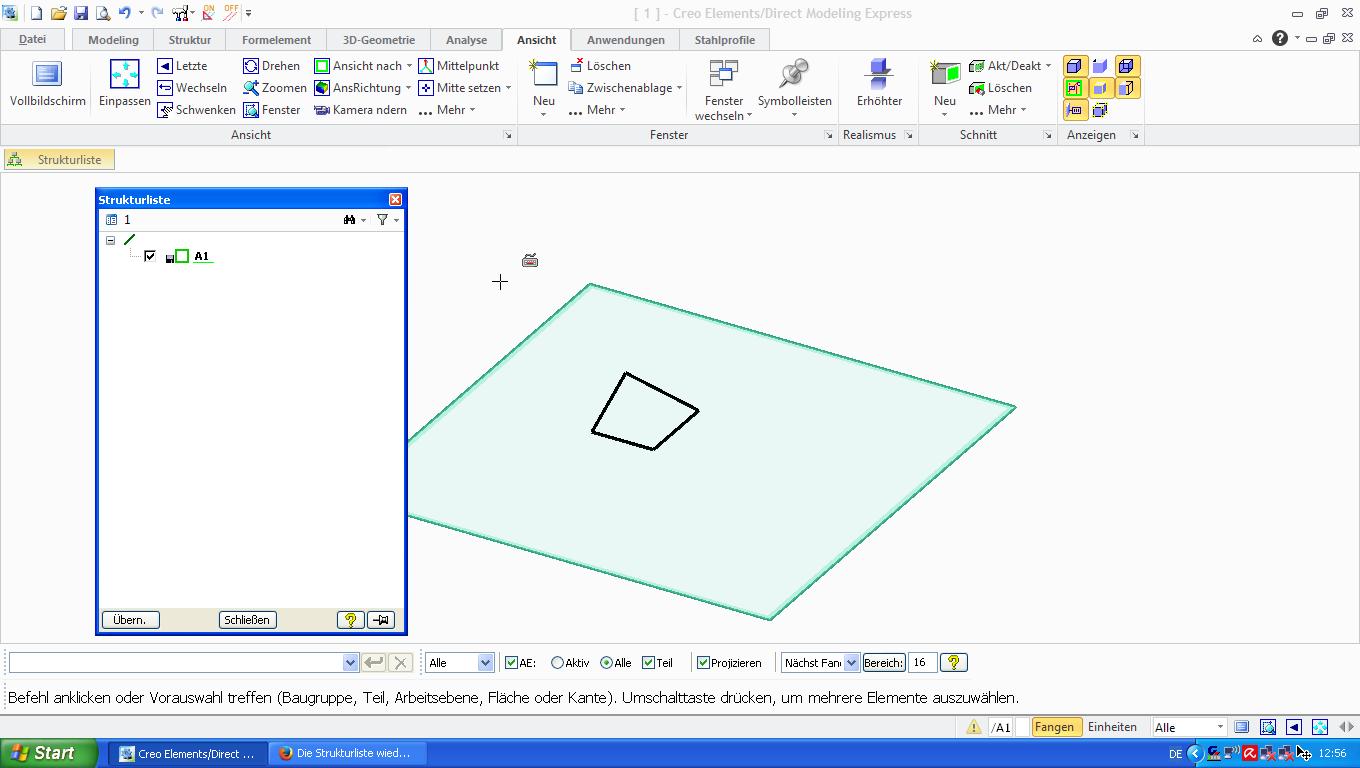Click the Einpassen fit-view icon
The width and height of the screenshot is (1360, 768).
coord(125,74)
